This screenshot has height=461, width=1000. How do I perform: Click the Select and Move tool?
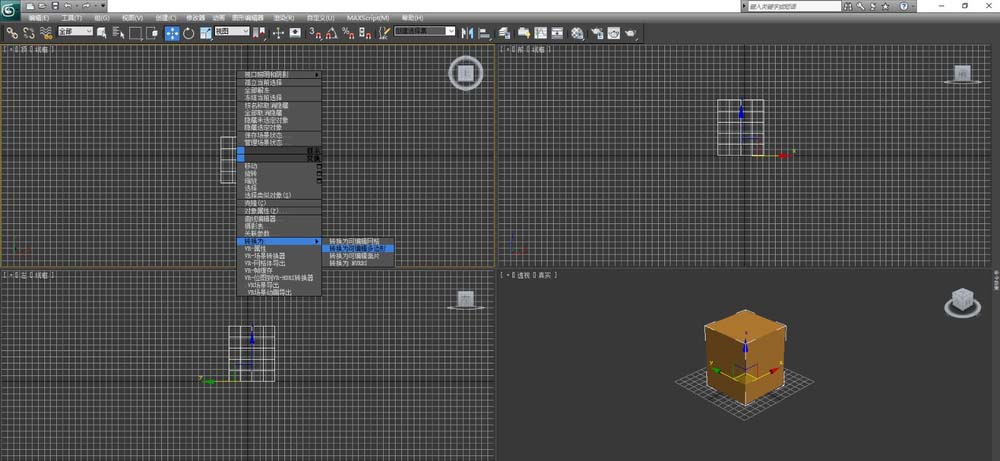click(172, 33)
